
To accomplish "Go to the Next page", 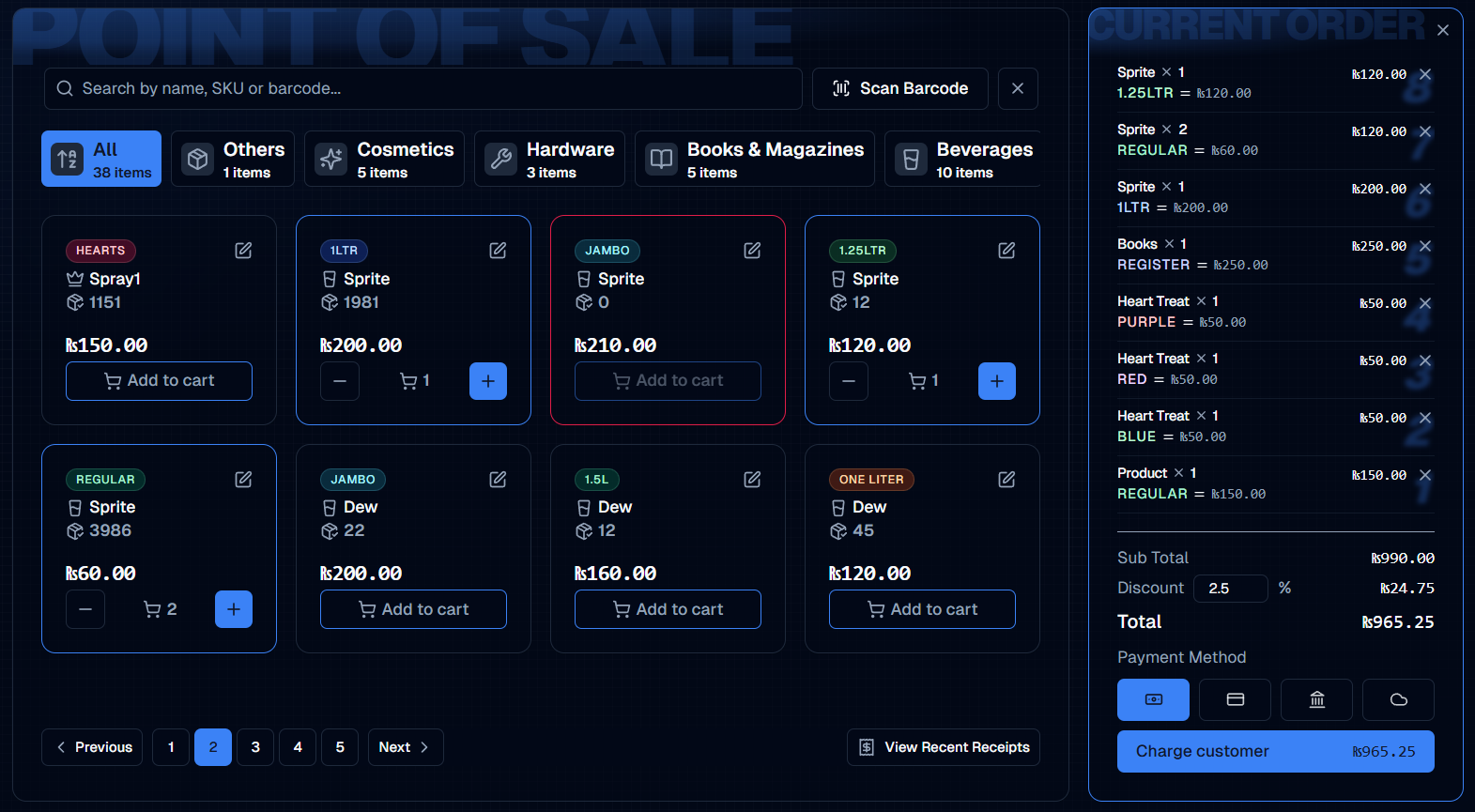I will pos(406,747).
